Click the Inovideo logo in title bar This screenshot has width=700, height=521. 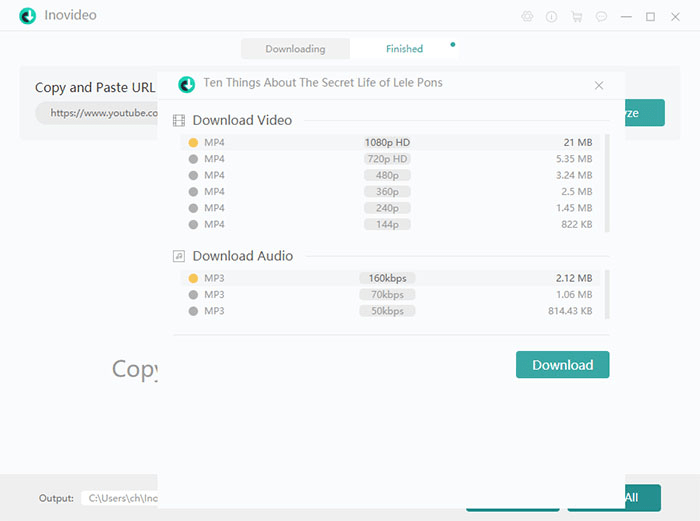[x=28, y=16]
